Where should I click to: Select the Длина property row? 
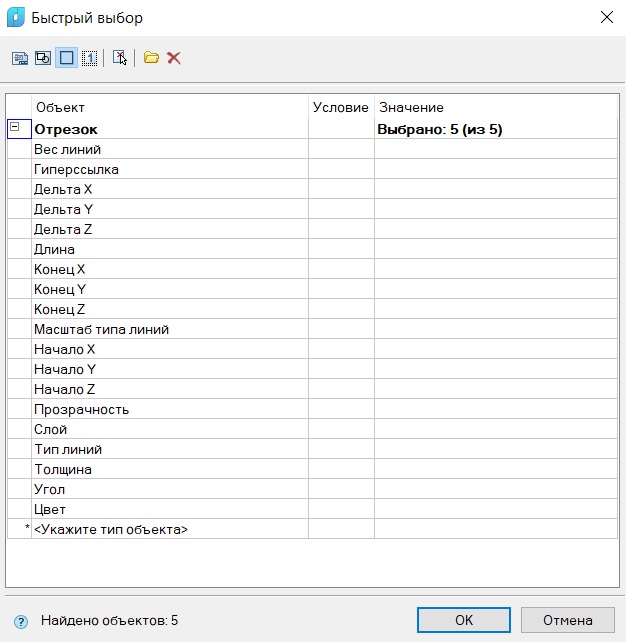click(170, 249)
